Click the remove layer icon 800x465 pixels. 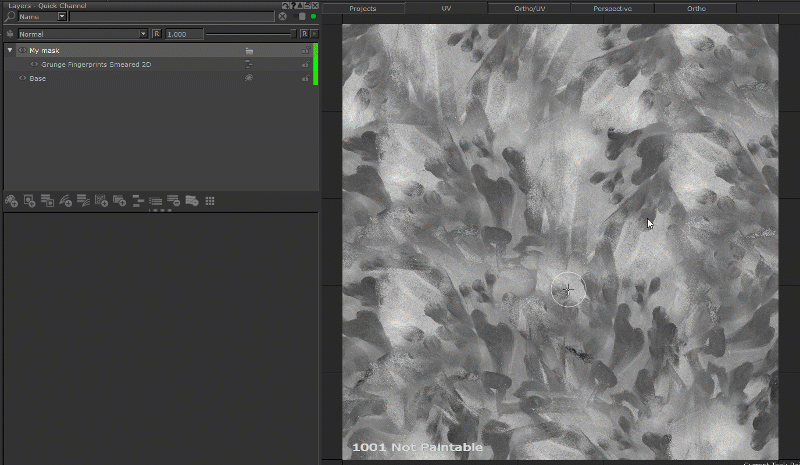click(173, 201)
